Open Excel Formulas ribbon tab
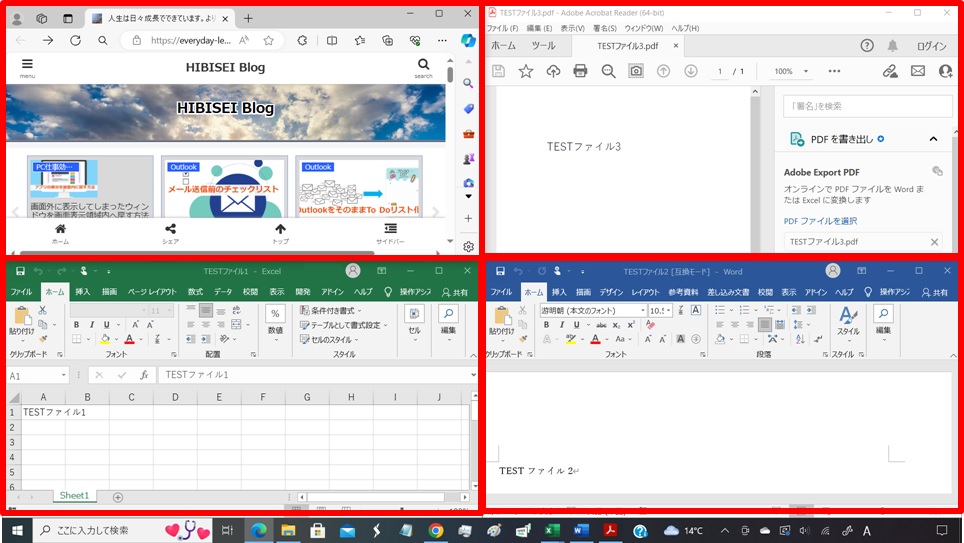Screen dimensions: 964x543 point(196,292)
